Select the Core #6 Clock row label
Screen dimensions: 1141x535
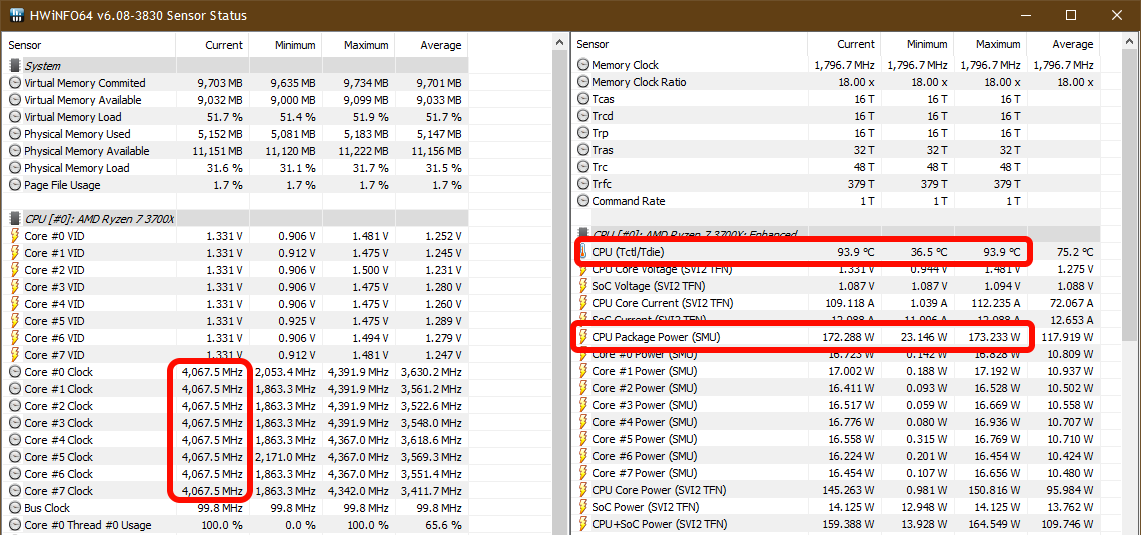tap(58, 474)
